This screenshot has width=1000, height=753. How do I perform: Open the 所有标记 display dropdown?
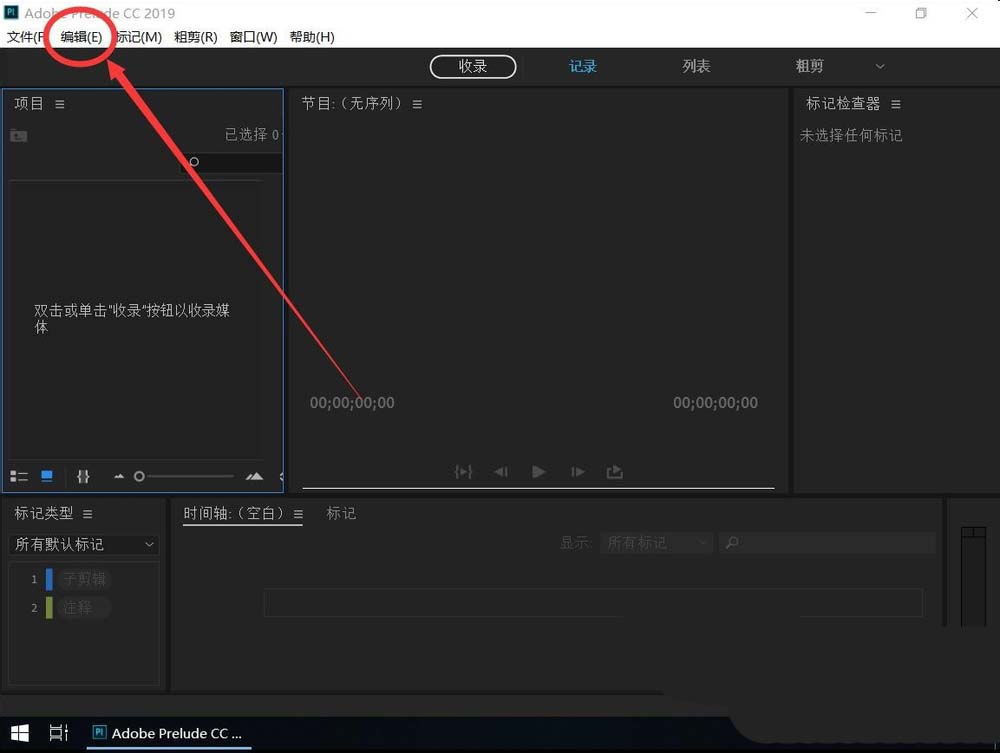pos(655,542)
